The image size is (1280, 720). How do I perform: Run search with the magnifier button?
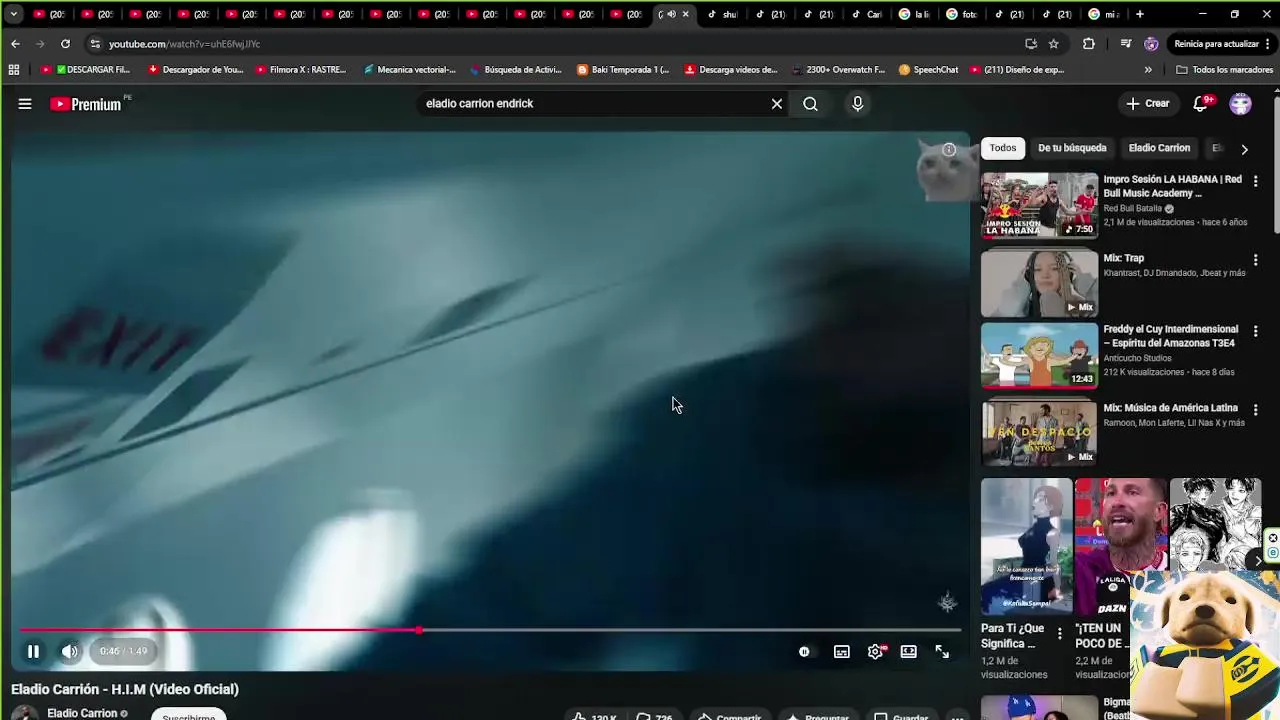[x=810, y=104]
